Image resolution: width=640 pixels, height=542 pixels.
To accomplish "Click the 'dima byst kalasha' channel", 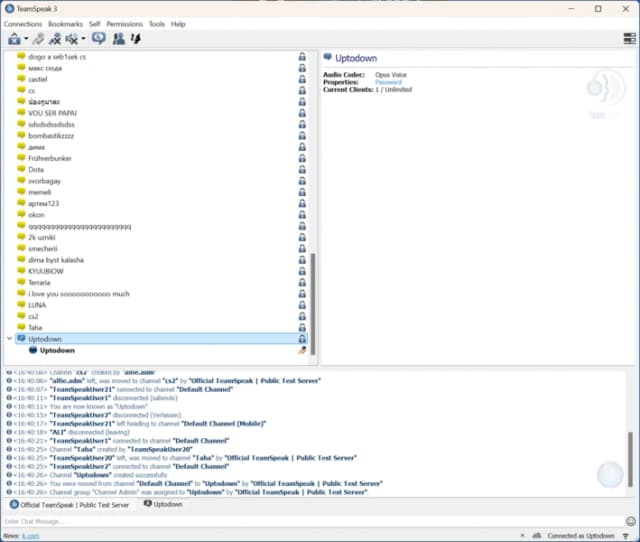I will pos(56,260).
